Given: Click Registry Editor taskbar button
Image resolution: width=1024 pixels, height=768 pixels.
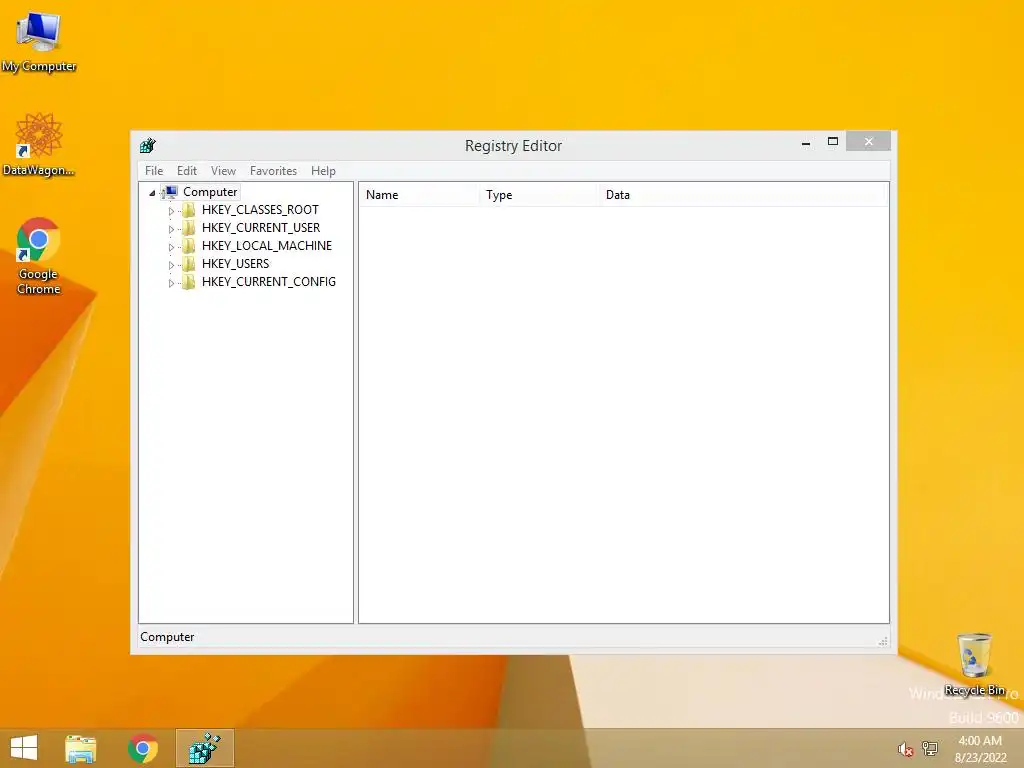Looking at the screenshot, I should pos(204,748).
